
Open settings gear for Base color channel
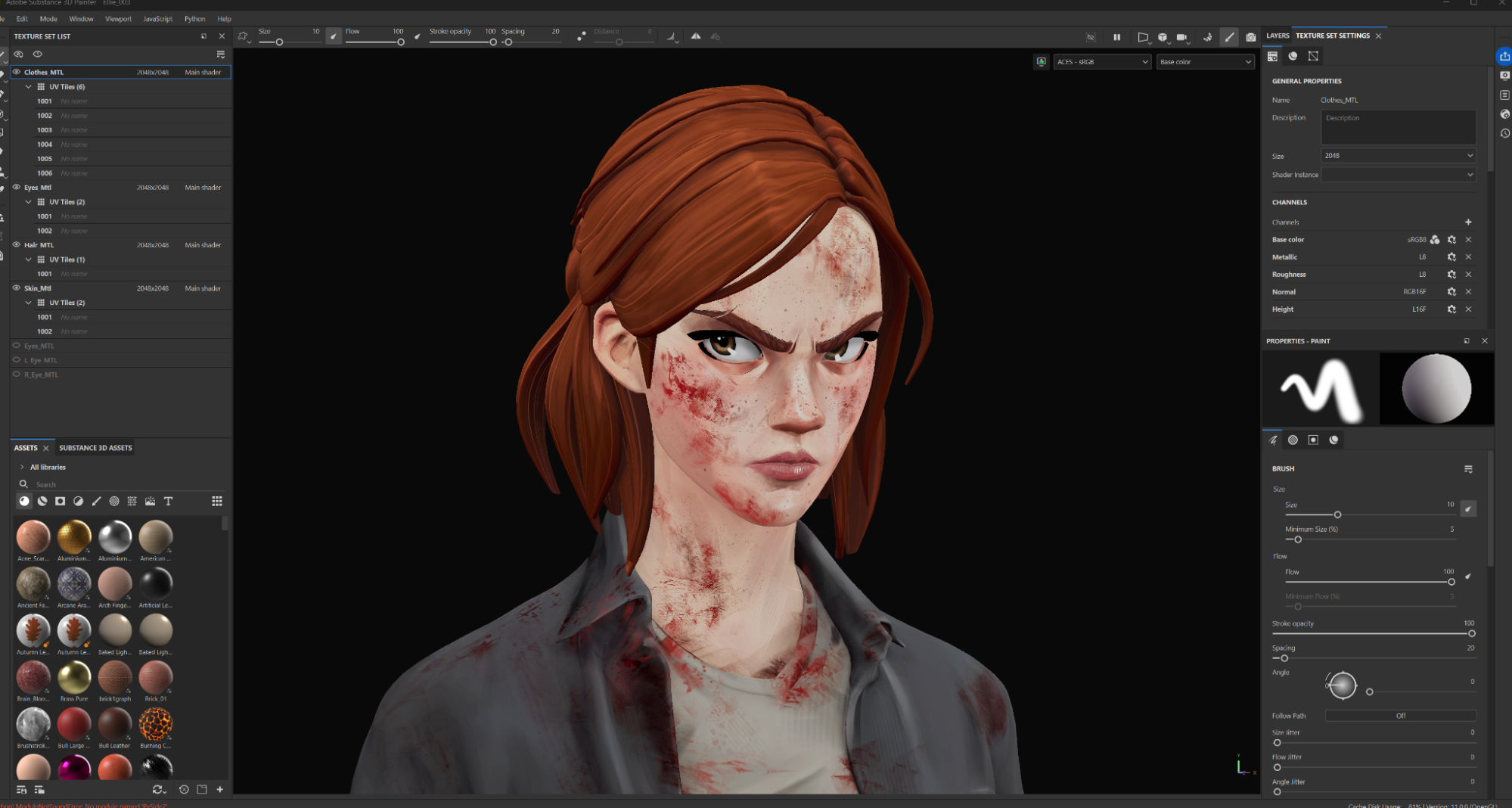(x=1451, y=240)
